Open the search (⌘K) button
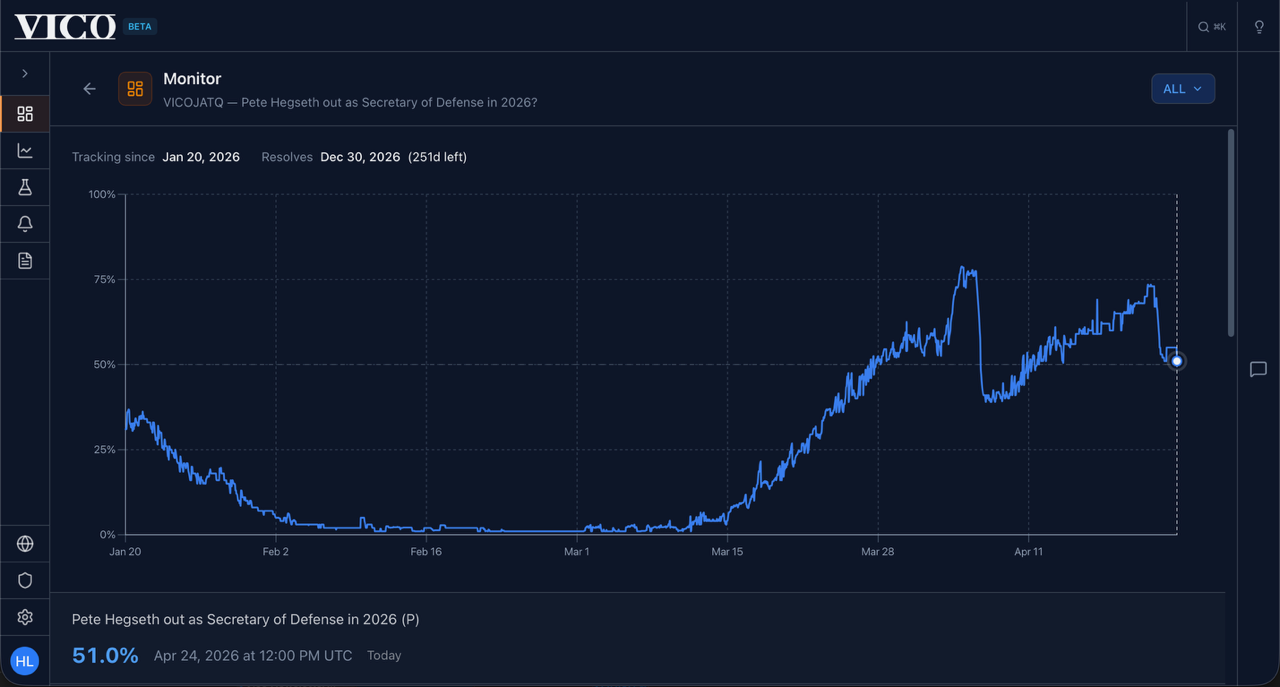Screen dimensions: 1280x687 (x=1211, y=27)
